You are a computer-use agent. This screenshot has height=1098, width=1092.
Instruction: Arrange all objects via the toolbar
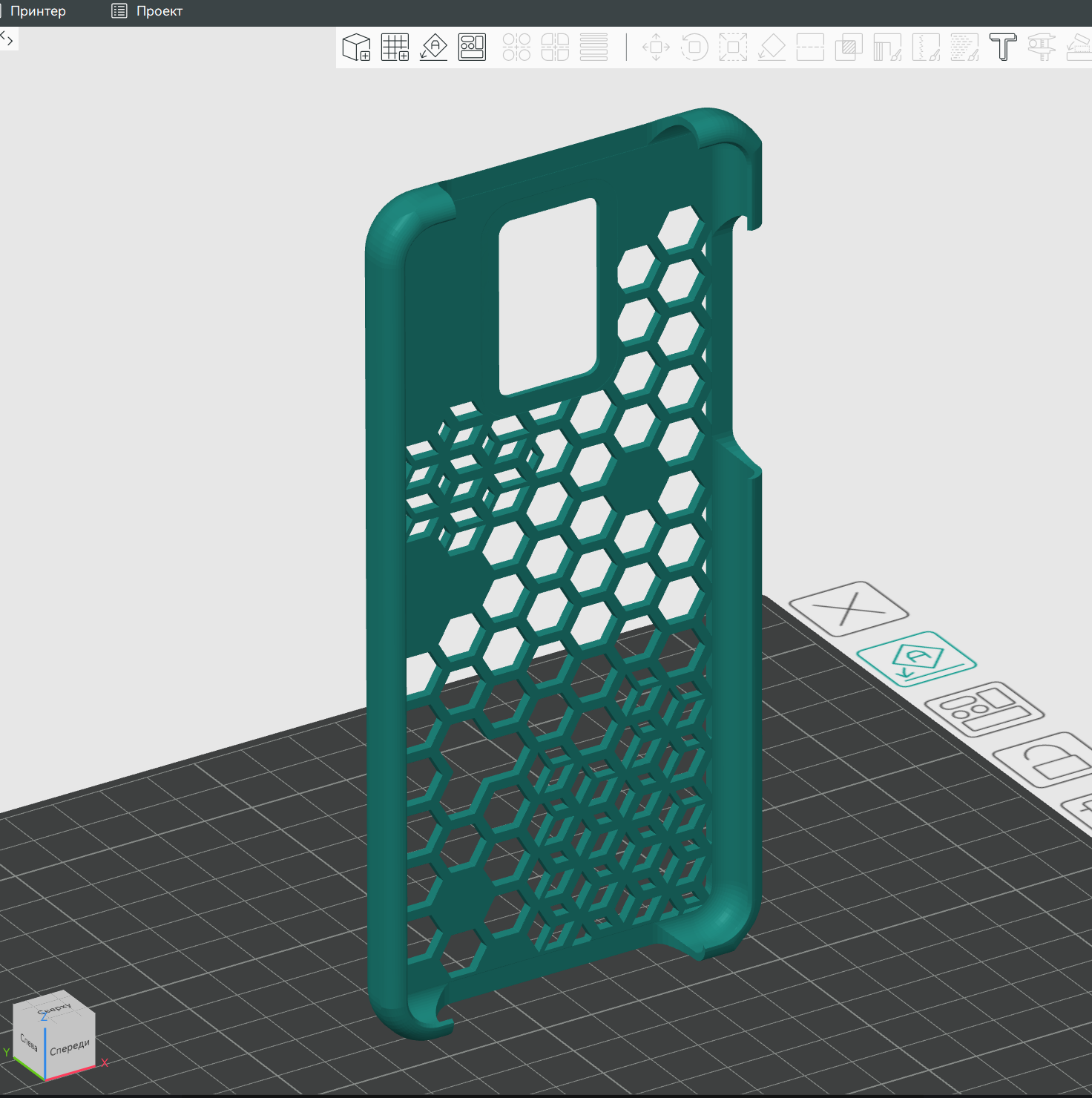click(x=473, y=47)
